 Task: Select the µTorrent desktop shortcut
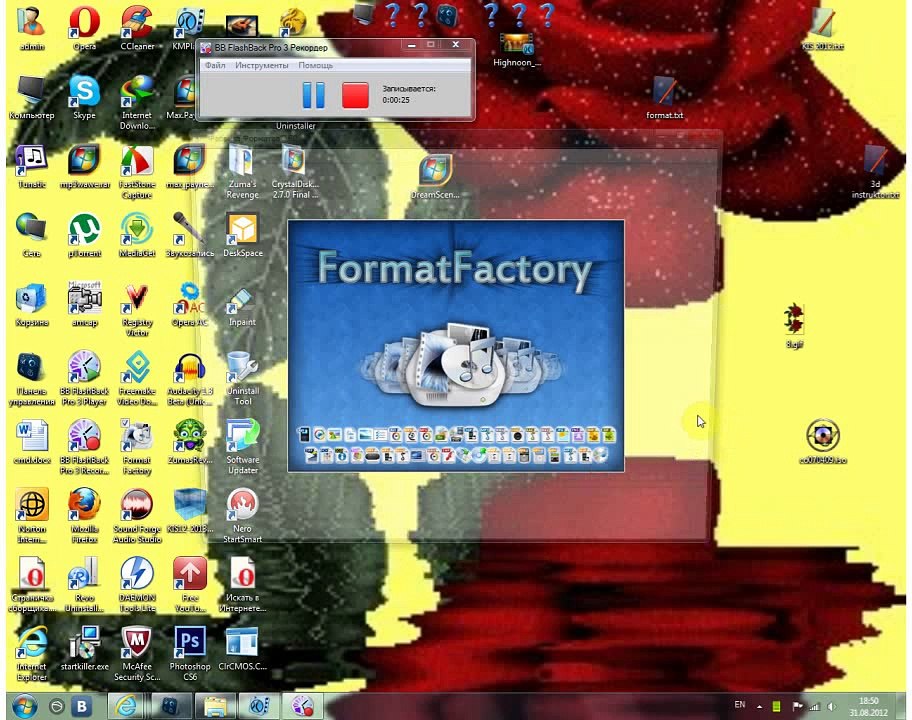(84, 236)
